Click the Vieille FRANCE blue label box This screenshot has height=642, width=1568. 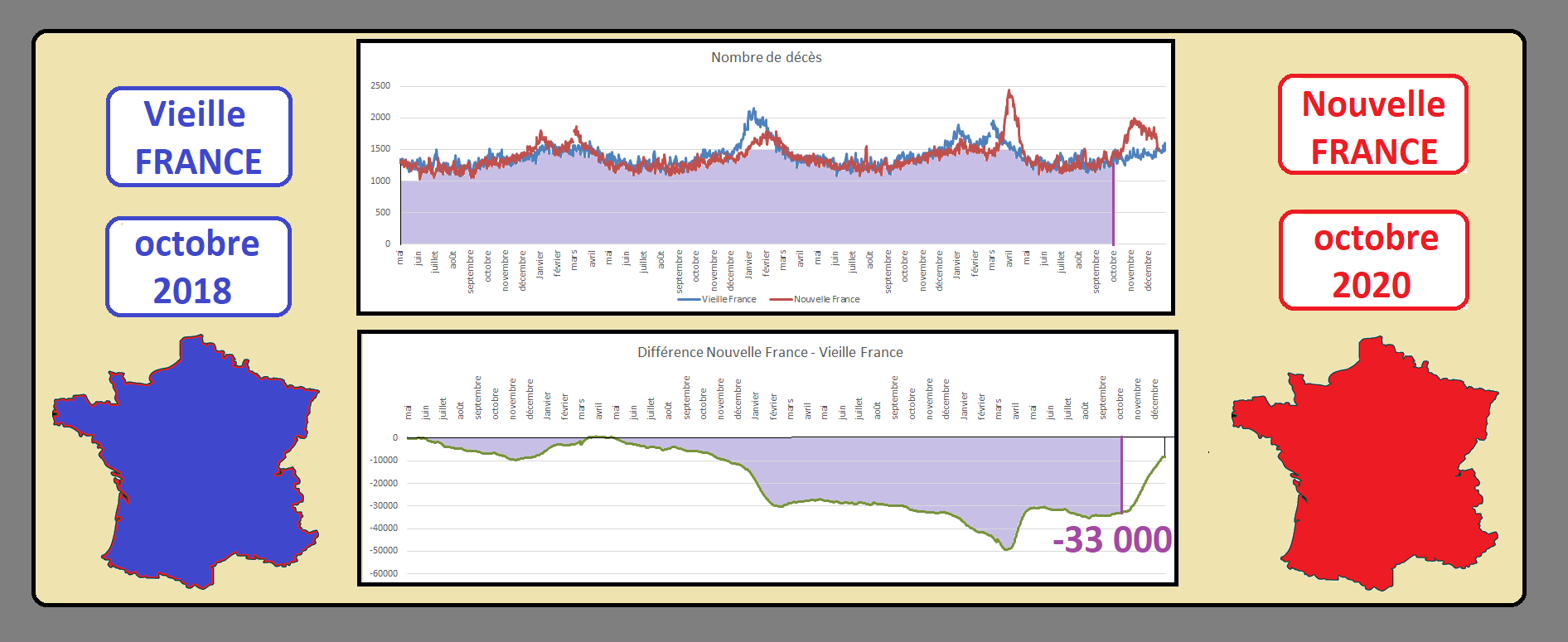click(199, 138)
